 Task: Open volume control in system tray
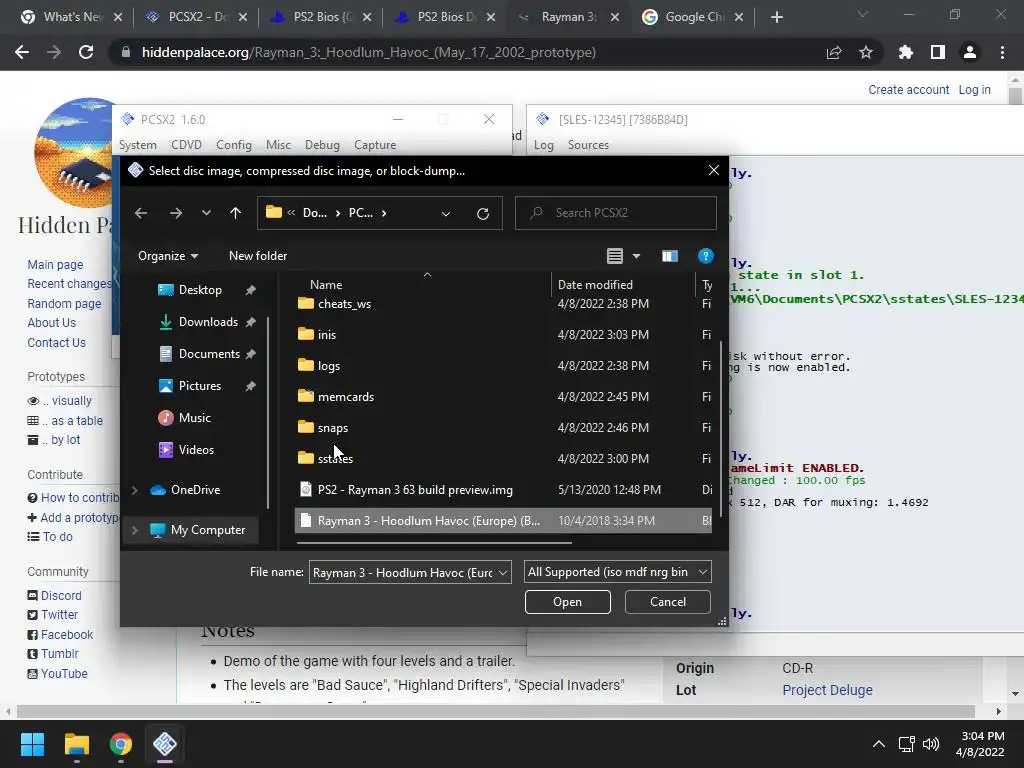click(x=931, y=744)
